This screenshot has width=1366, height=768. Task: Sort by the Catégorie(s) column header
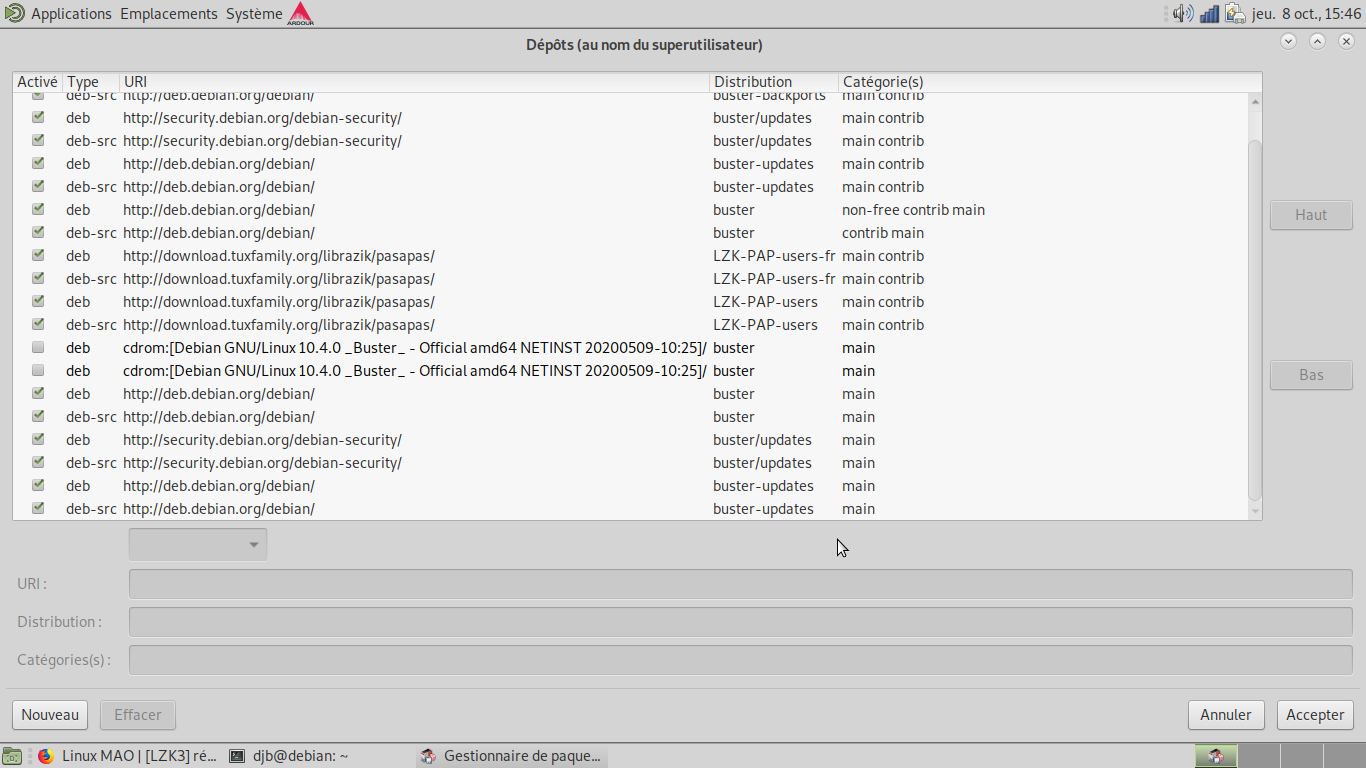click(x=1050, y=82)
